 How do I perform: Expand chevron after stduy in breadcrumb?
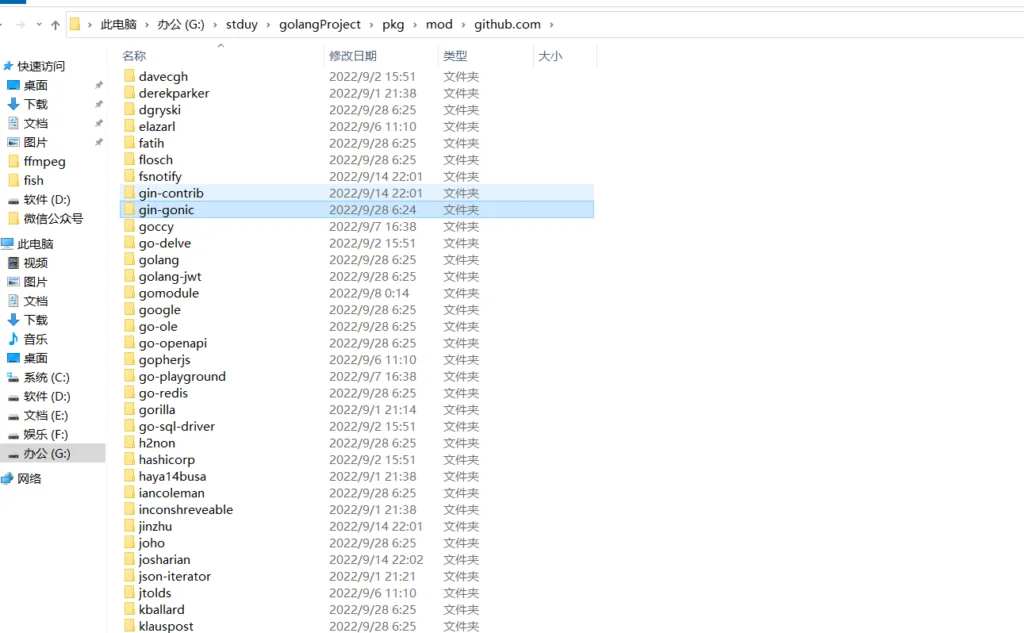(x=268, y=25)
